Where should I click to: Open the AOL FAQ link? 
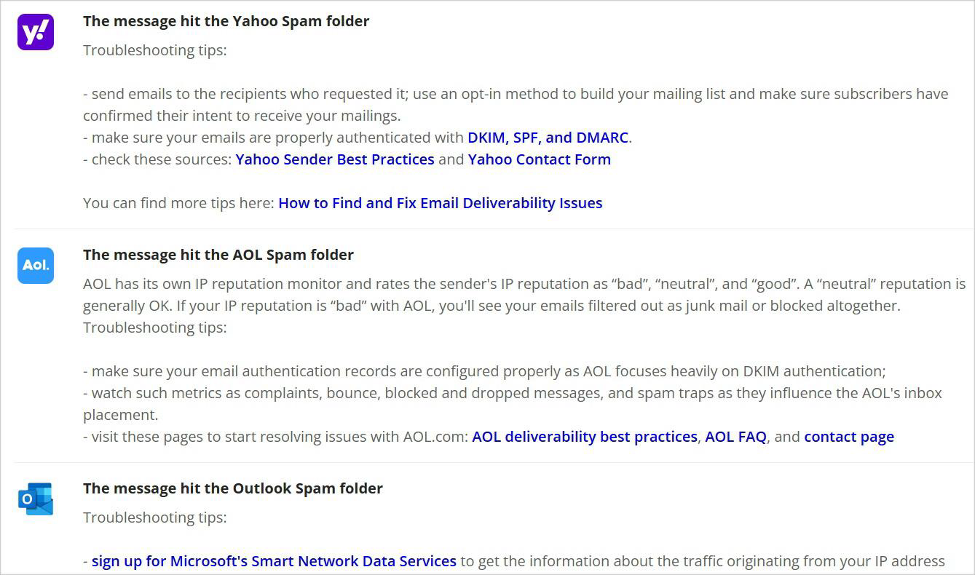point(736,437)
